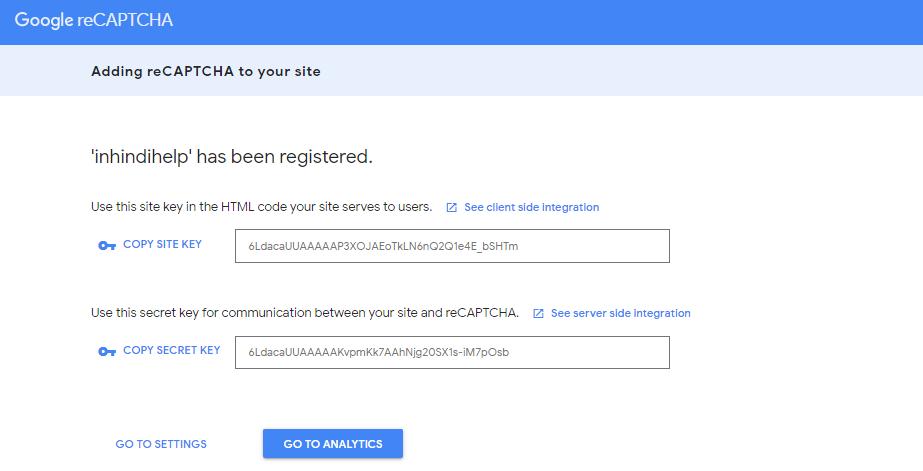Go to settings via GO TO SETTINGS
Image resolution: width=923 pixels, height=471 pixels.
[161, 444]
